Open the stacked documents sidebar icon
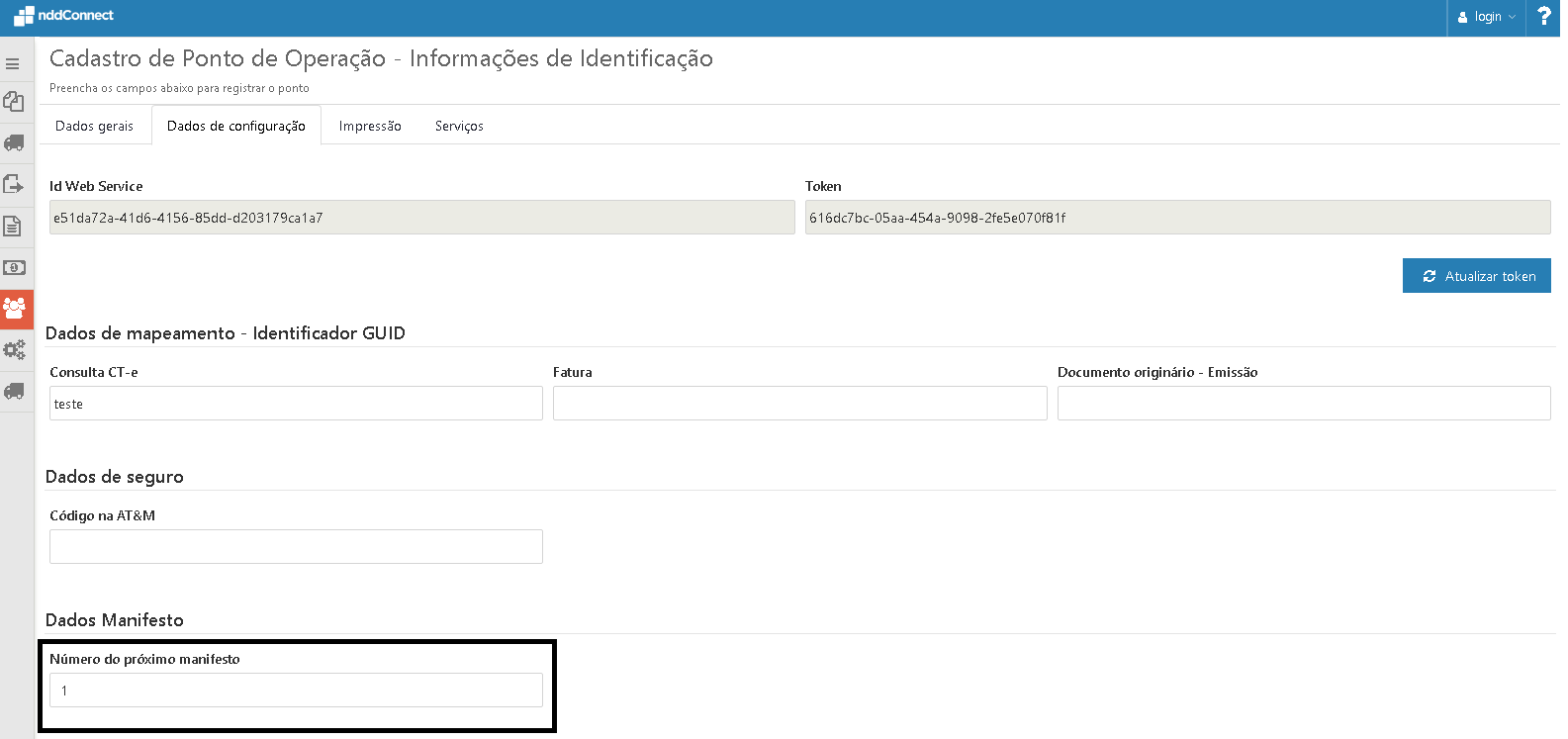 tap(13, 101)
